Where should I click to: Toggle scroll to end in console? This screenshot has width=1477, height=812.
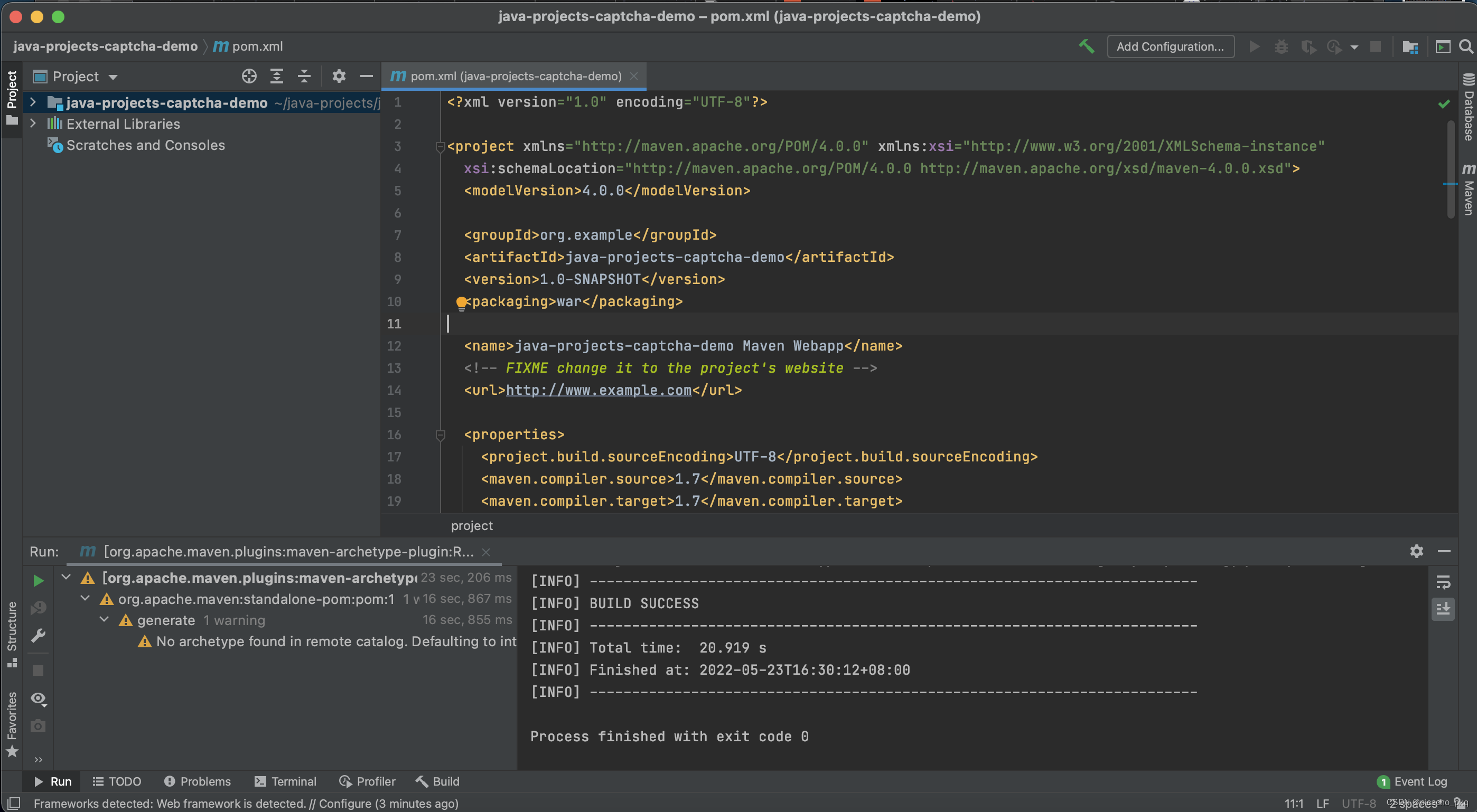(1443, 608)
